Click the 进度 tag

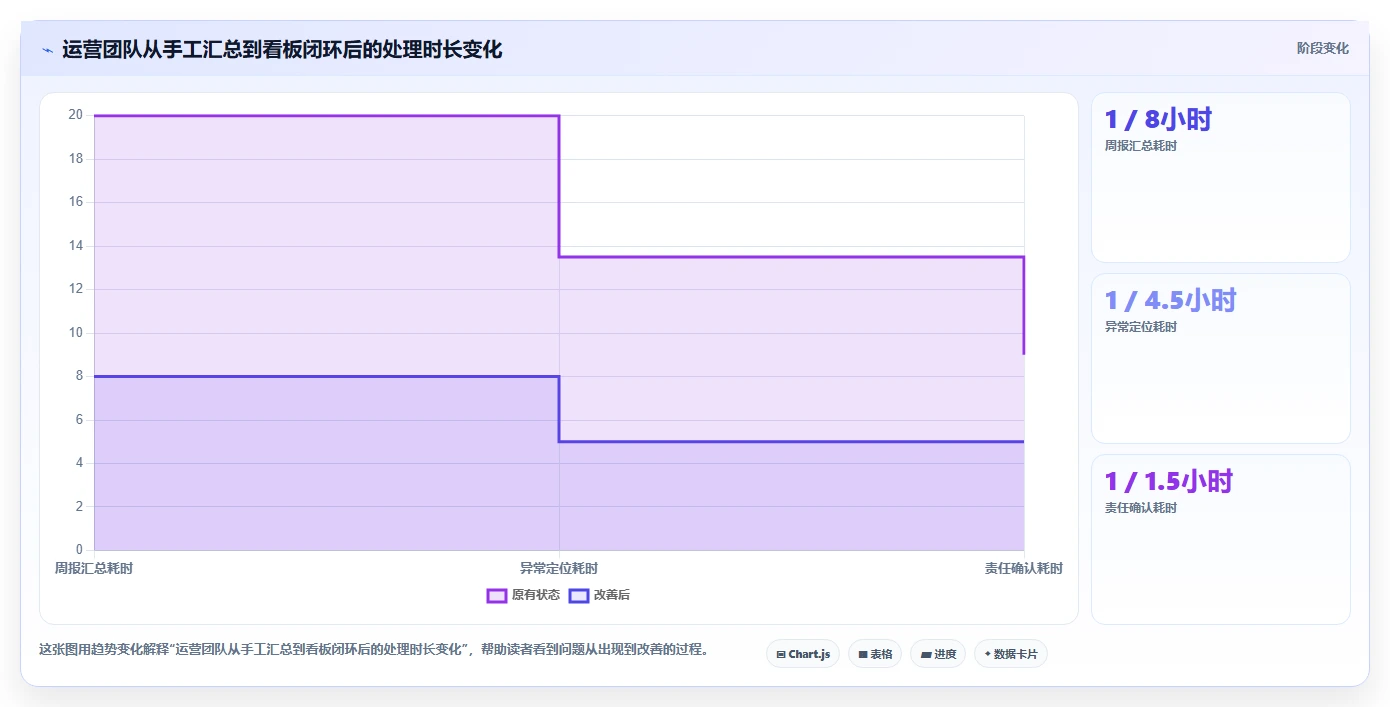(x=938, y=654)
